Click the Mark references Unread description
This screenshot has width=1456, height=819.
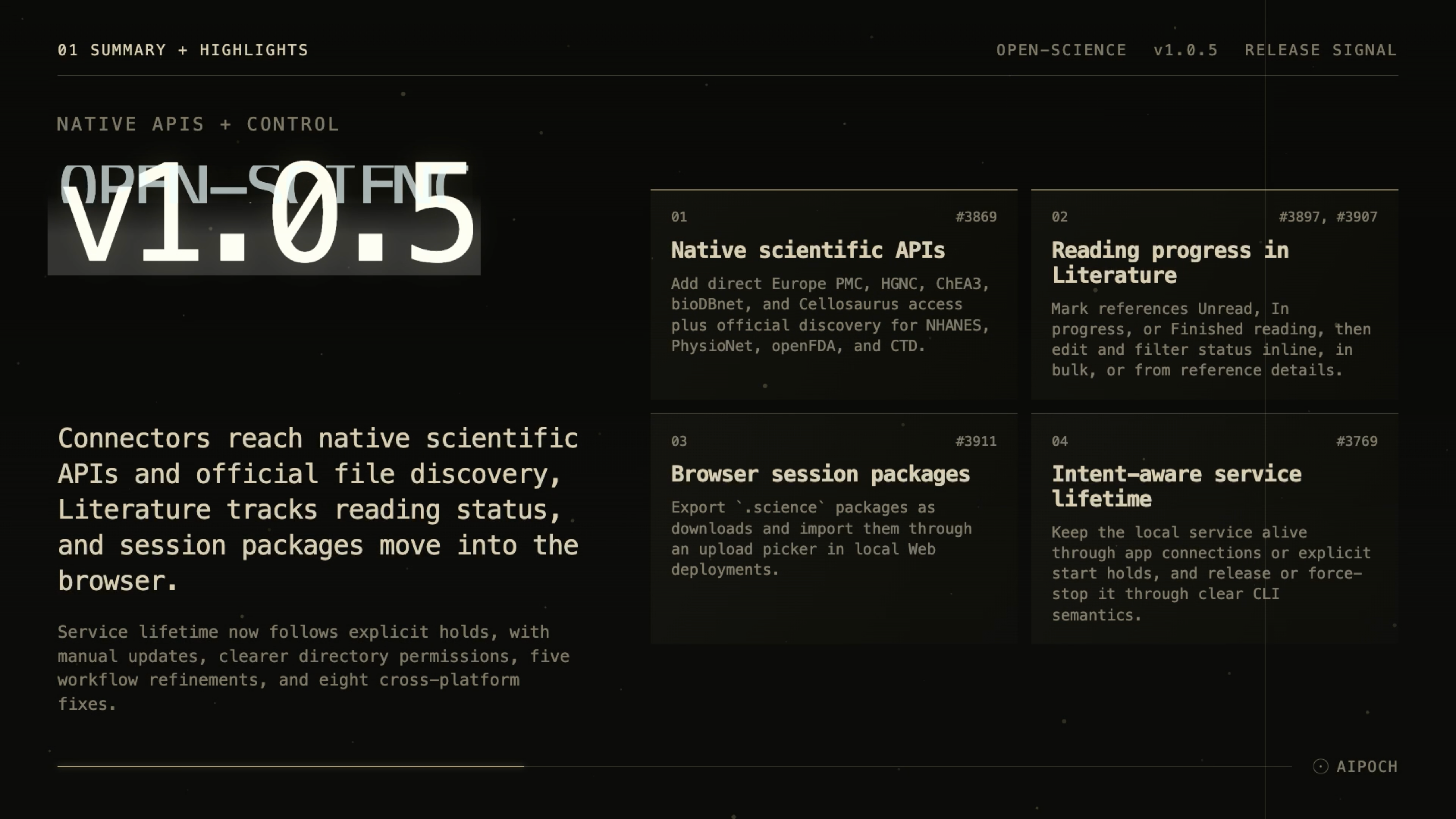pos(1211,339)
